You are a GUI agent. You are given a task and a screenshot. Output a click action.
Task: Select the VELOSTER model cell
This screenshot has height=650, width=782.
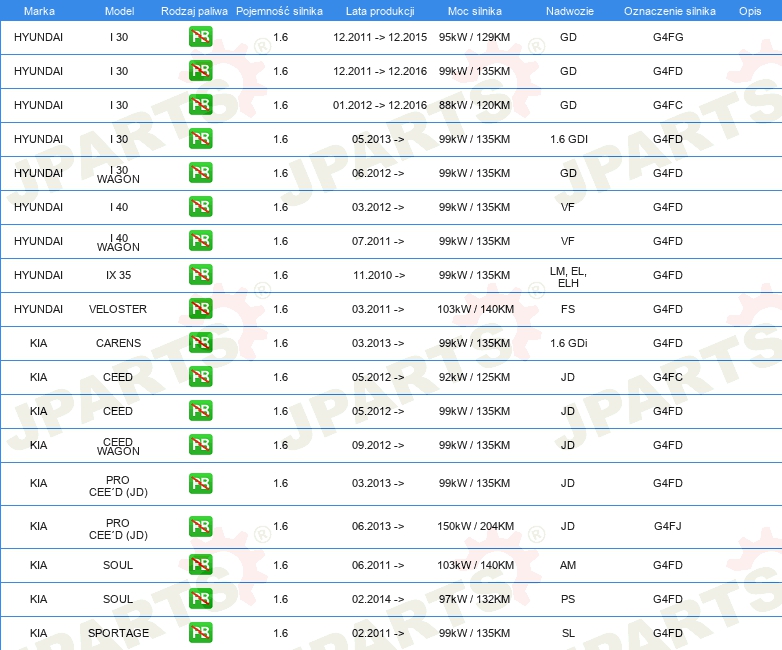point(118,309)
